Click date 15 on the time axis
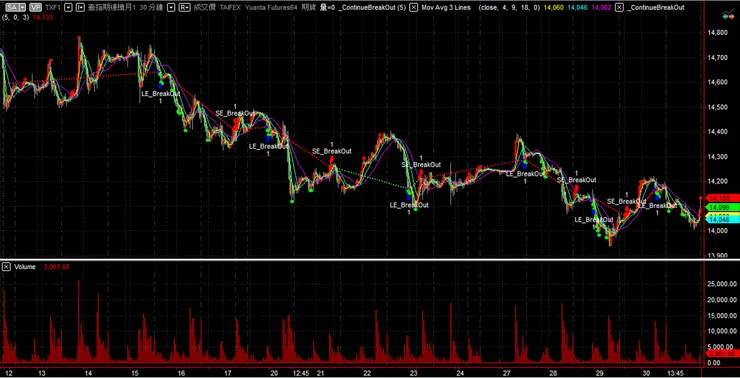740x378 pixels. (135, 373)
